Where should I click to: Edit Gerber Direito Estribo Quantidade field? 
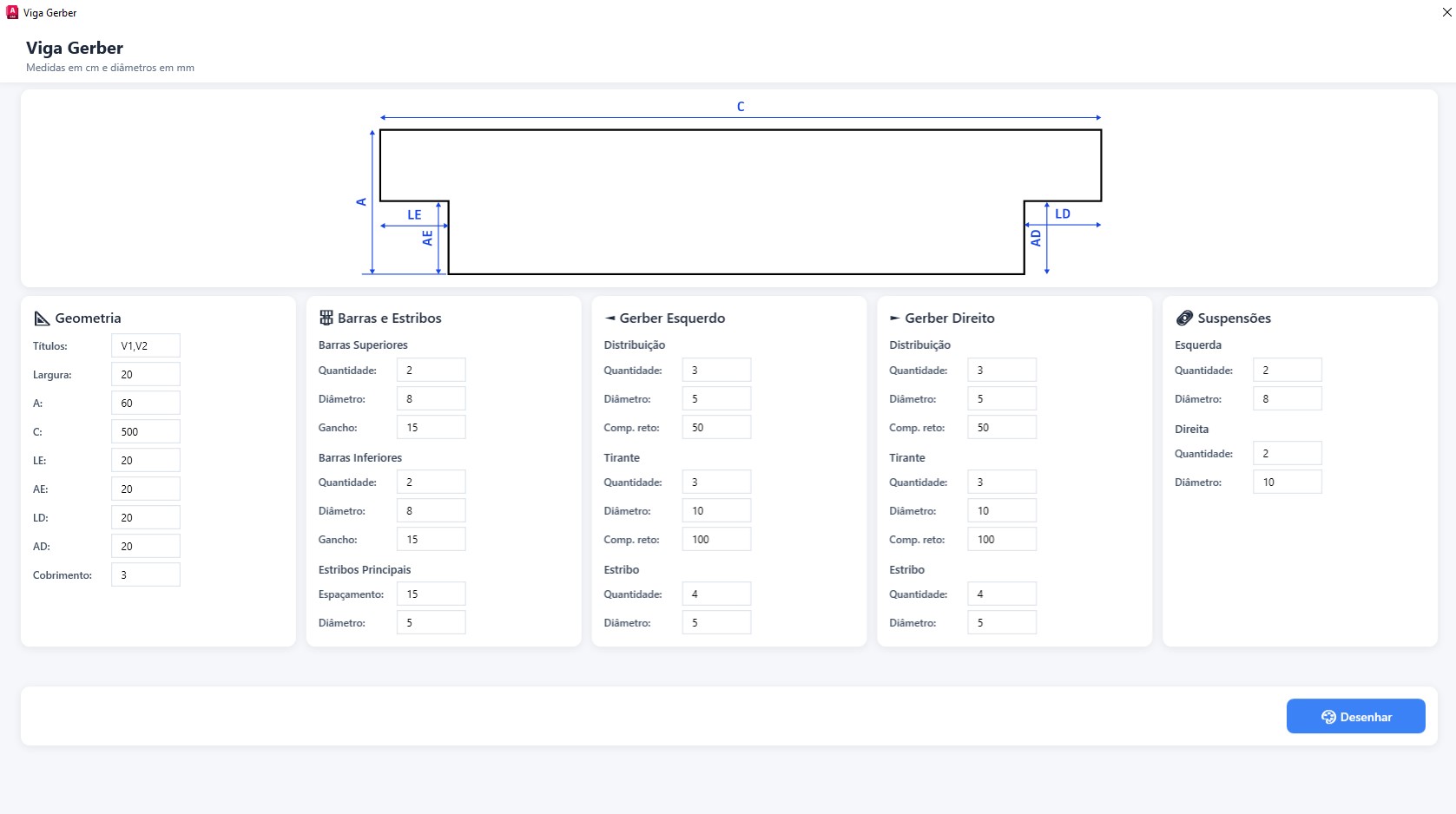(x=1001, y=594)
